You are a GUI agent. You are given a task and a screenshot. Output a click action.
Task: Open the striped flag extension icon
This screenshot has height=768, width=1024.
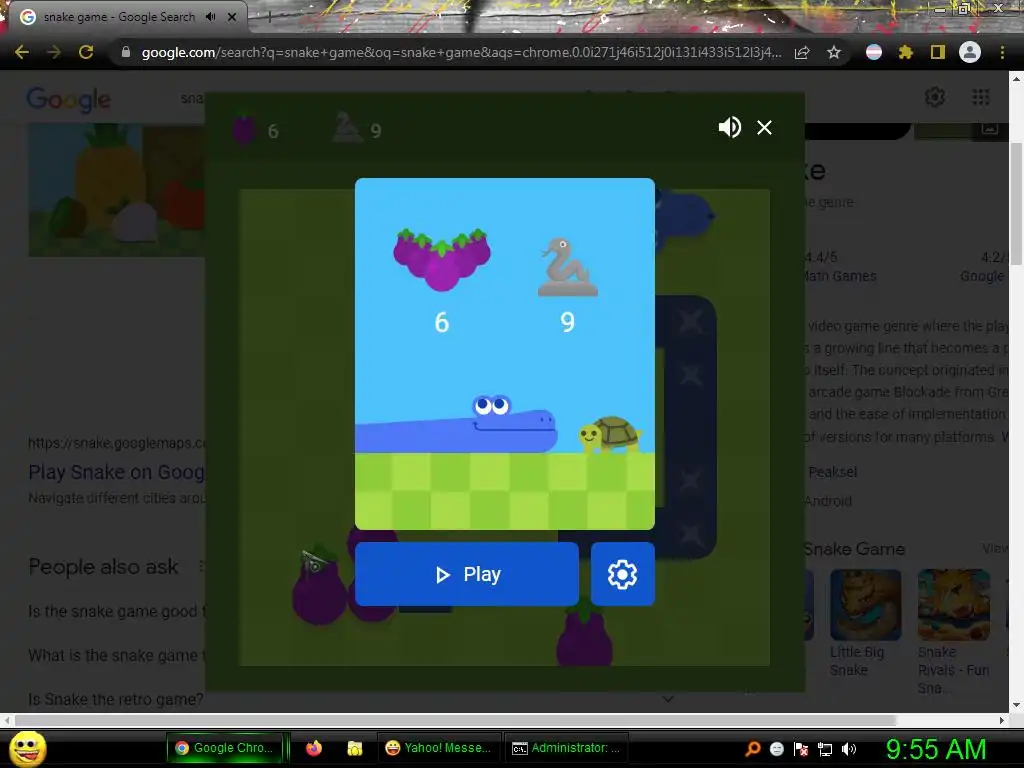pyautogui.click(x=874, y=52)
